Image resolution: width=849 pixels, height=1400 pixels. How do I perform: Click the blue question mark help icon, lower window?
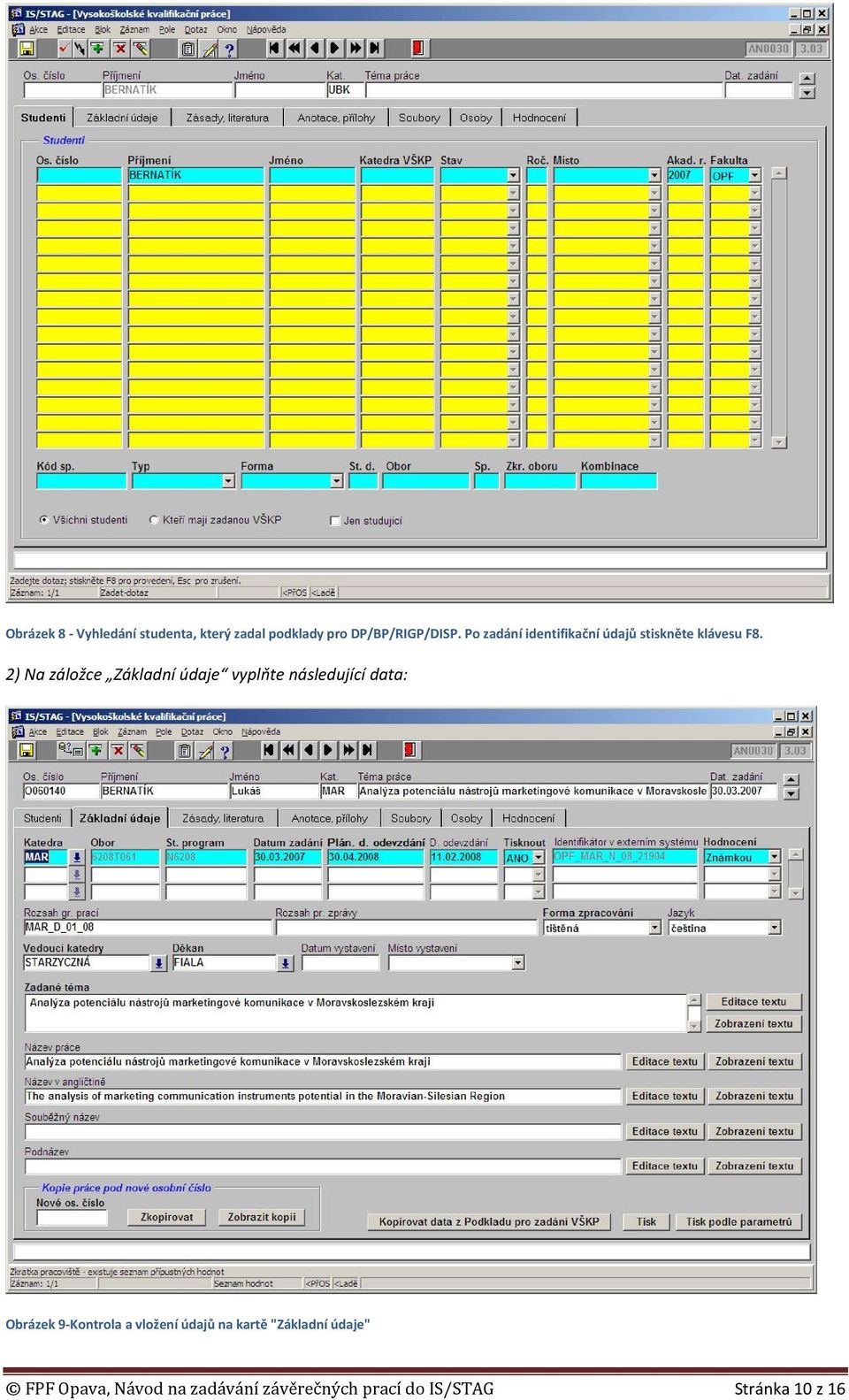pos(225,751)
